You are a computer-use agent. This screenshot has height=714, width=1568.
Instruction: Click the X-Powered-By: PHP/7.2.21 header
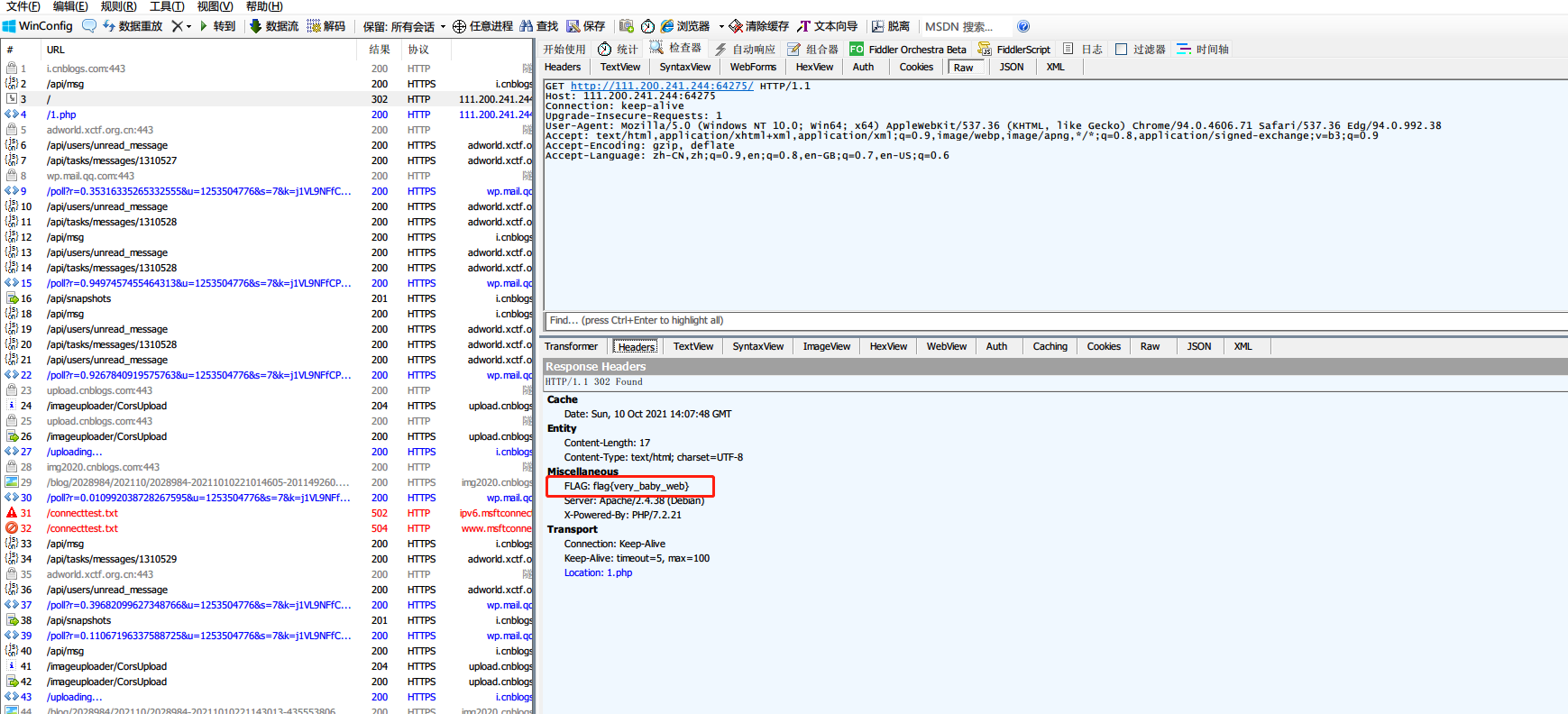tap(623, 515)
